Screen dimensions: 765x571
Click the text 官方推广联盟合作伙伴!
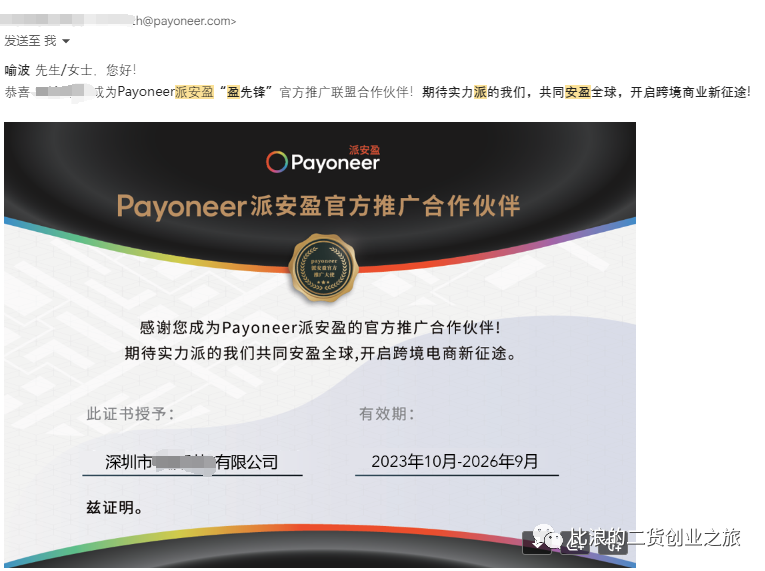(x=346, y=92)
